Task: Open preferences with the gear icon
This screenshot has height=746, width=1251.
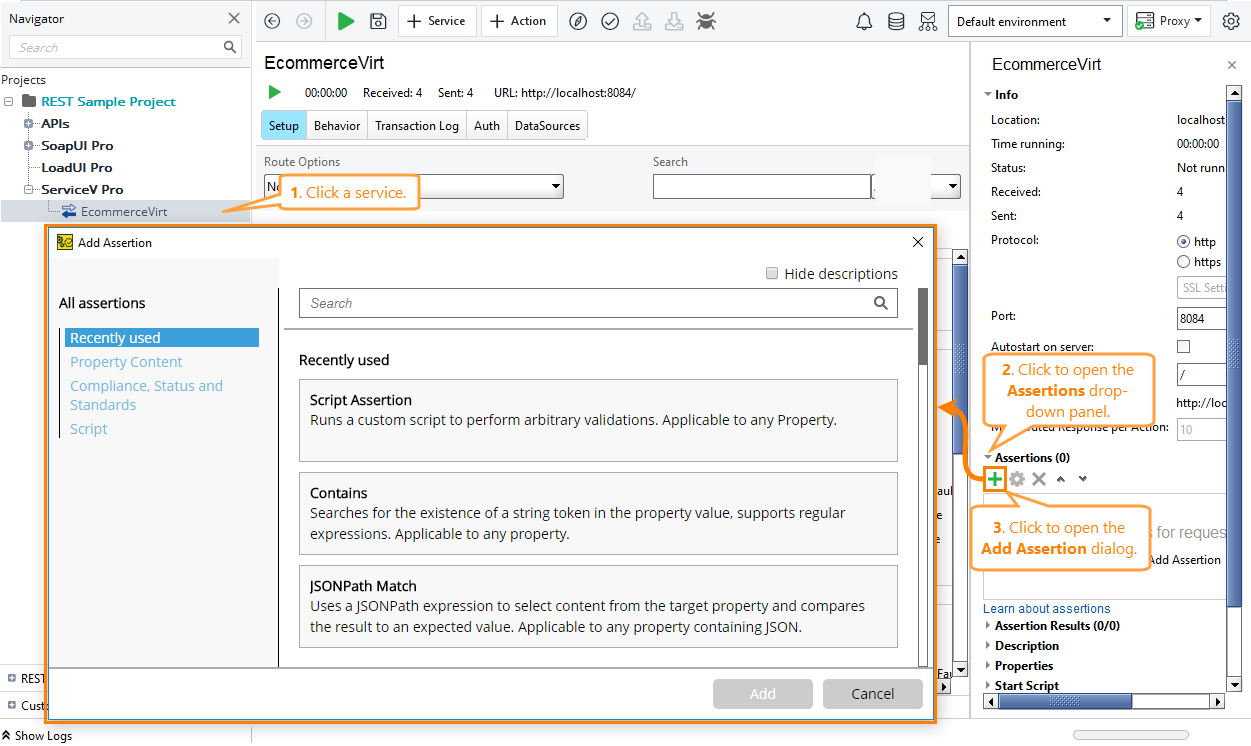Action: point(1231,21)
